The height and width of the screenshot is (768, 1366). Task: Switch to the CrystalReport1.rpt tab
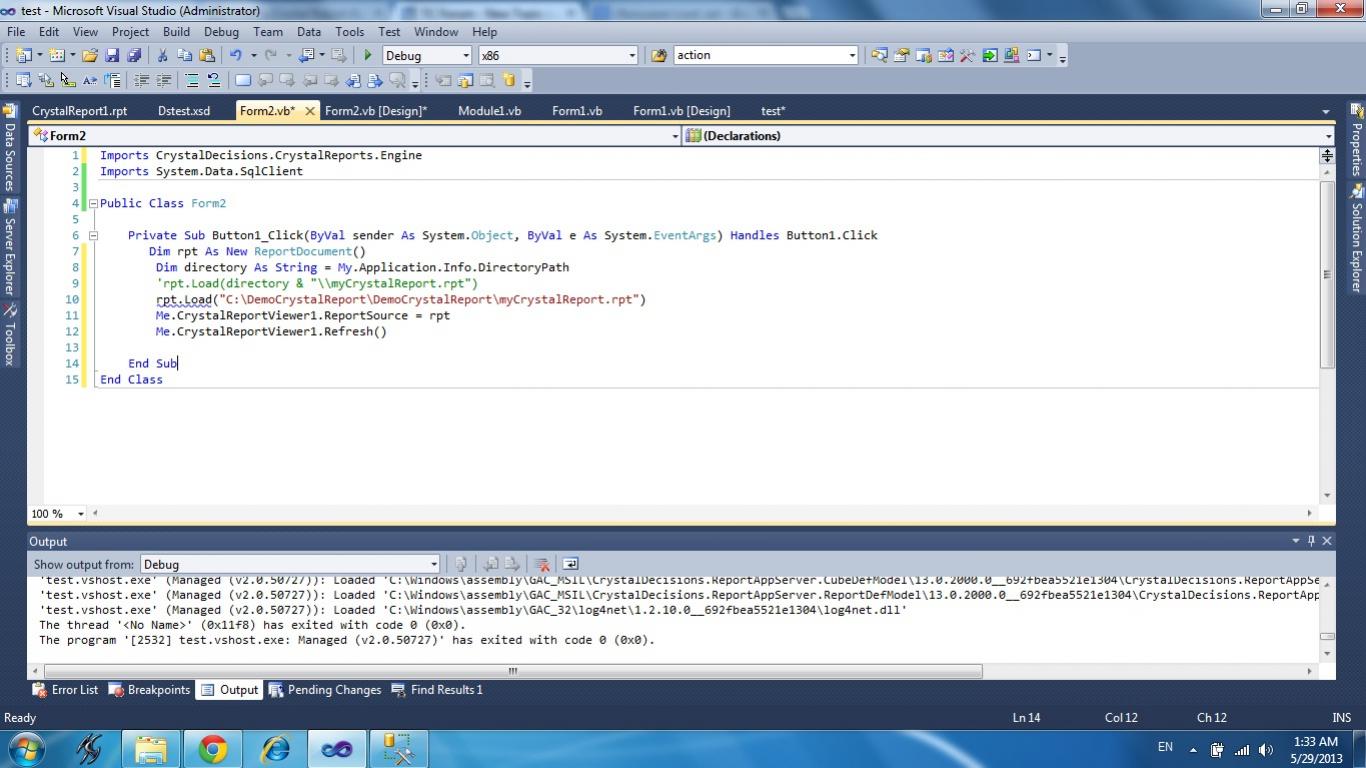coord(80,111)
